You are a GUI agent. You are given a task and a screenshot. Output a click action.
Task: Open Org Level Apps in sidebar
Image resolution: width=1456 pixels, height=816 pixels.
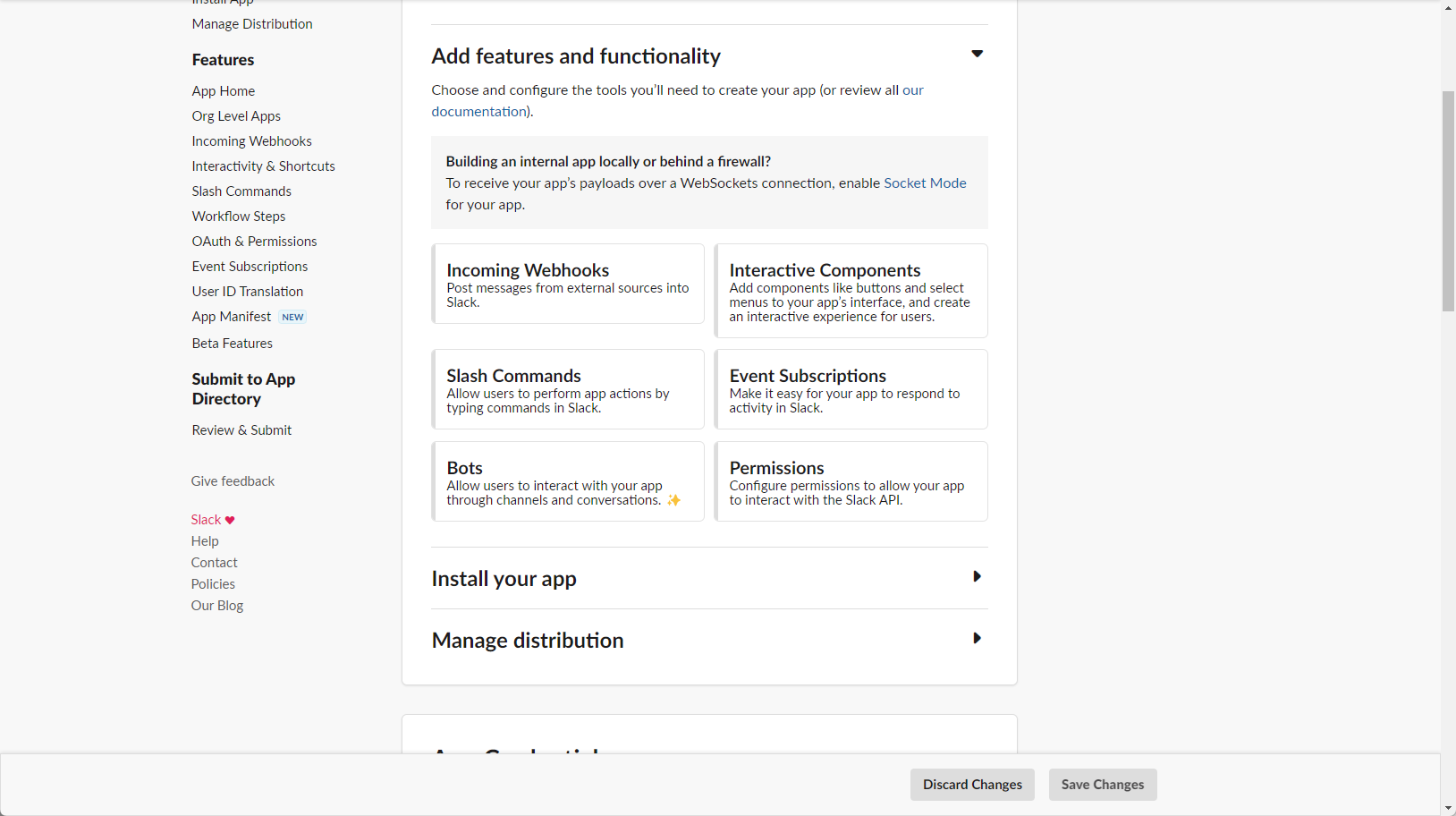(236, 116)
